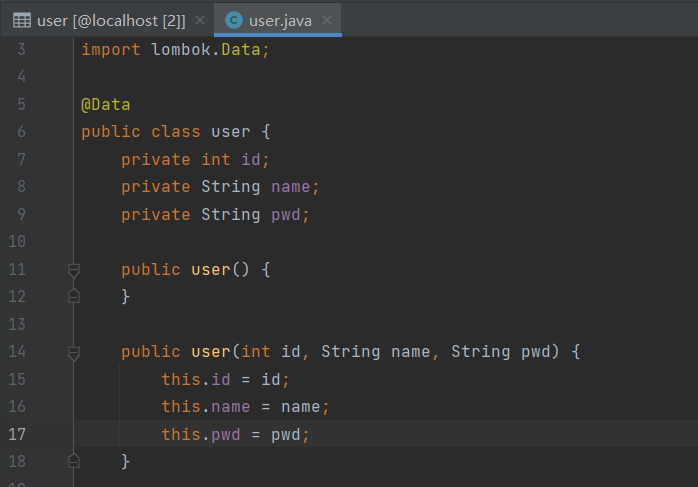This screenshot has height=487, width=698.
Task: Click line number 10 in the gutter
Action: (x=17, y=241)
